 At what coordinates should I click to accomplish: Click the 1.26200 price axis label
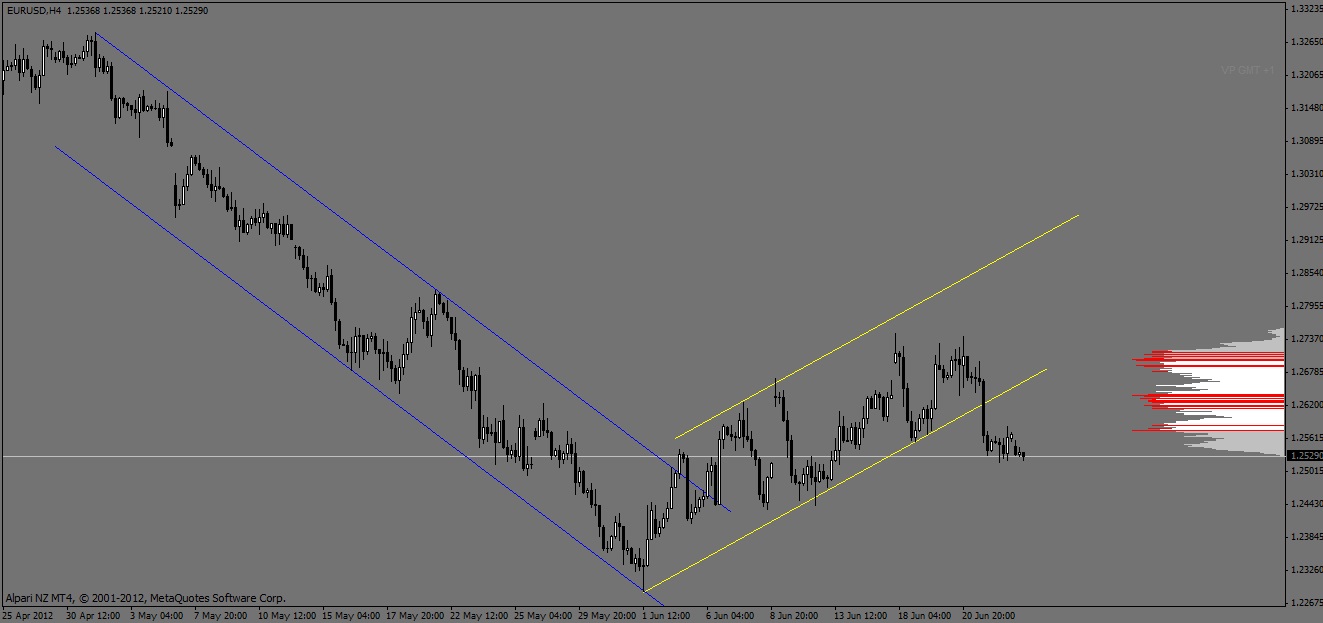1304,405
